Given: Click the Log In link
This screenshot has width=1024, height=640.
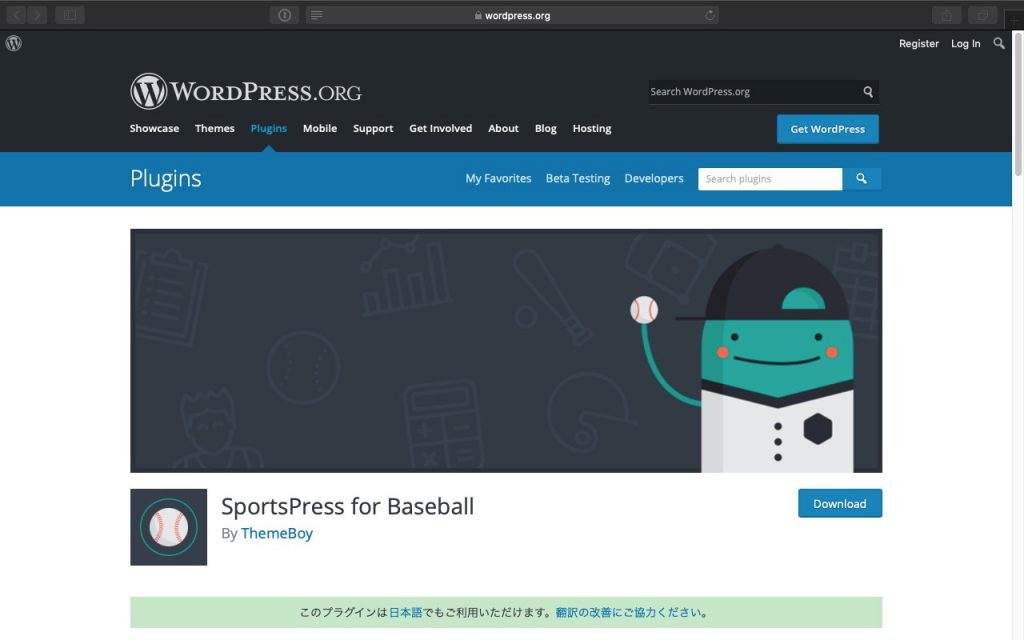Looking at the screenshot, I should [965, 44].
